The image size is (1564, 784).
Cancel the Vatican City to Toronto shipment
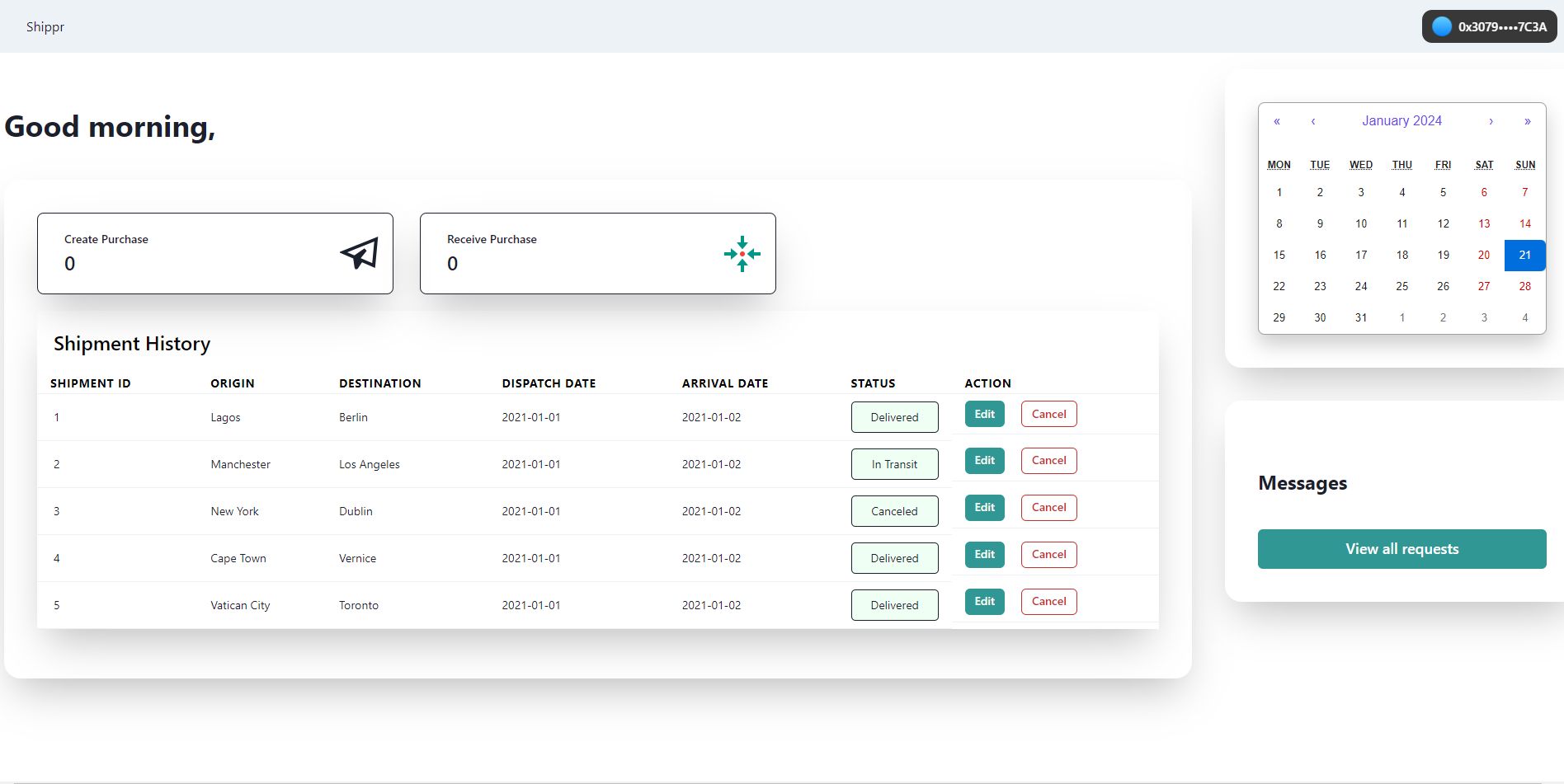1049,601
